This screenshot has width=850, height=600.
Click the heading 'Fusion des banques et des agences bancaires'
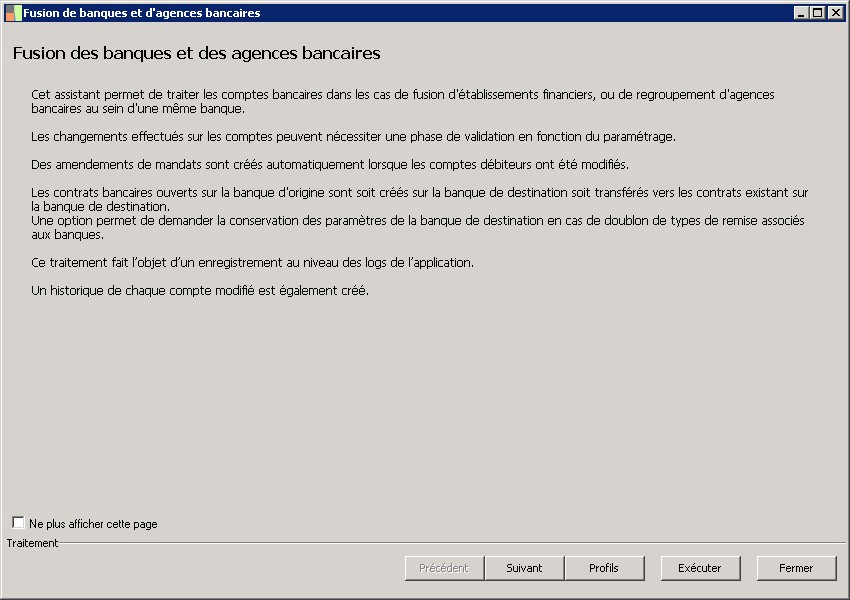pyautogui.click(x=196, y=53)
